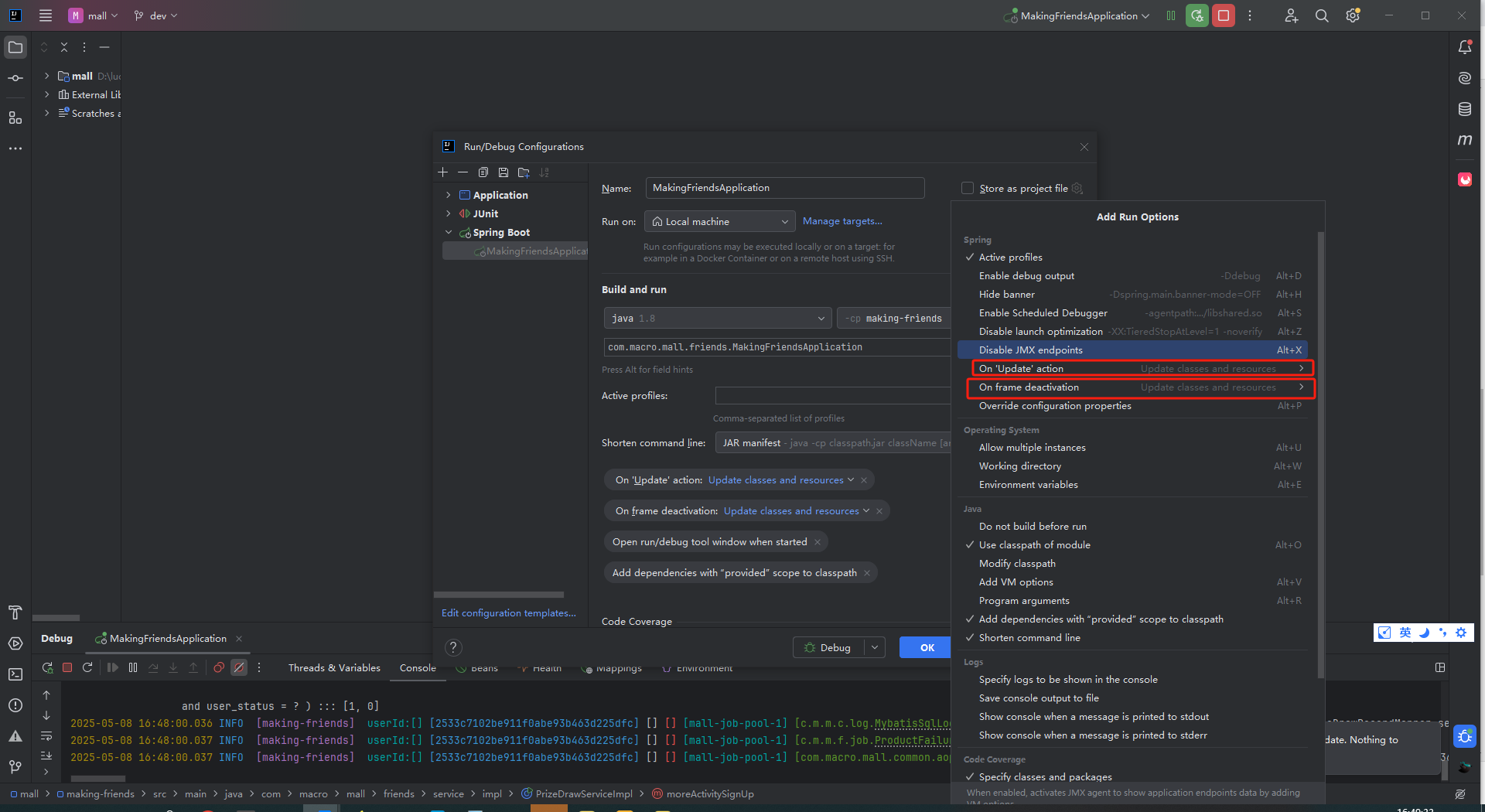Open the java 1.8 JRE dropdown
This screenshot has width=1485, height=812.
718,319
